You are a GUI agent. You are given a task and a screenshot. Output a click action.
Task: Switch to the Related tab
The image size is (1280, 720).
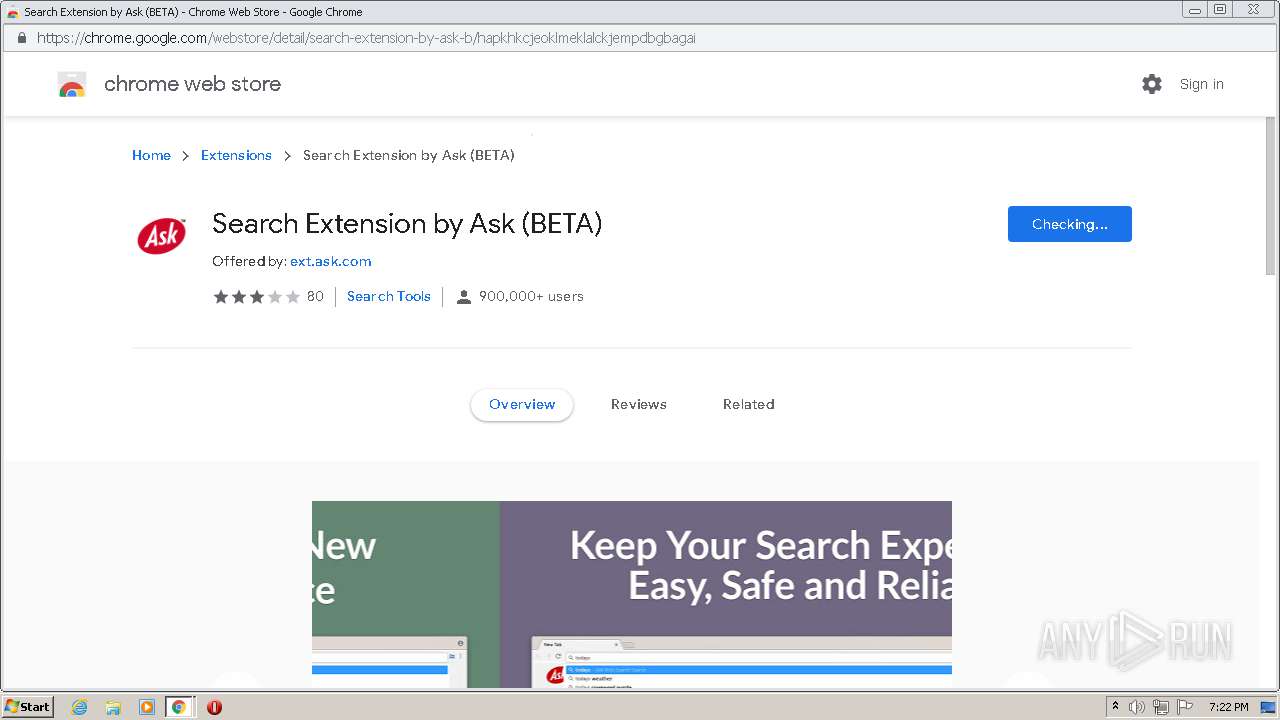pyautogui.click(x=749, y=404)
